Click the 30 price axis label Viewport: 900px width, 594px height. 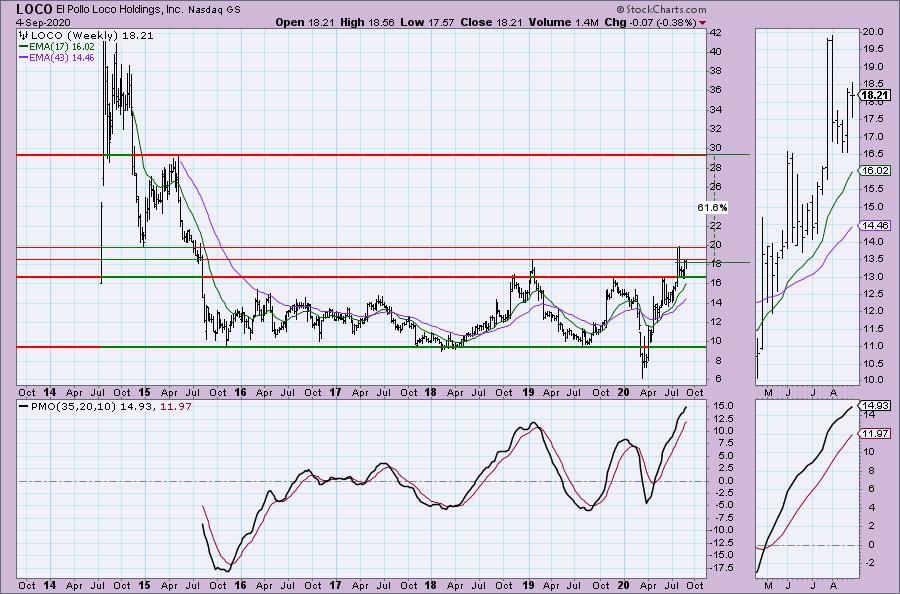[x=715, y=147]
